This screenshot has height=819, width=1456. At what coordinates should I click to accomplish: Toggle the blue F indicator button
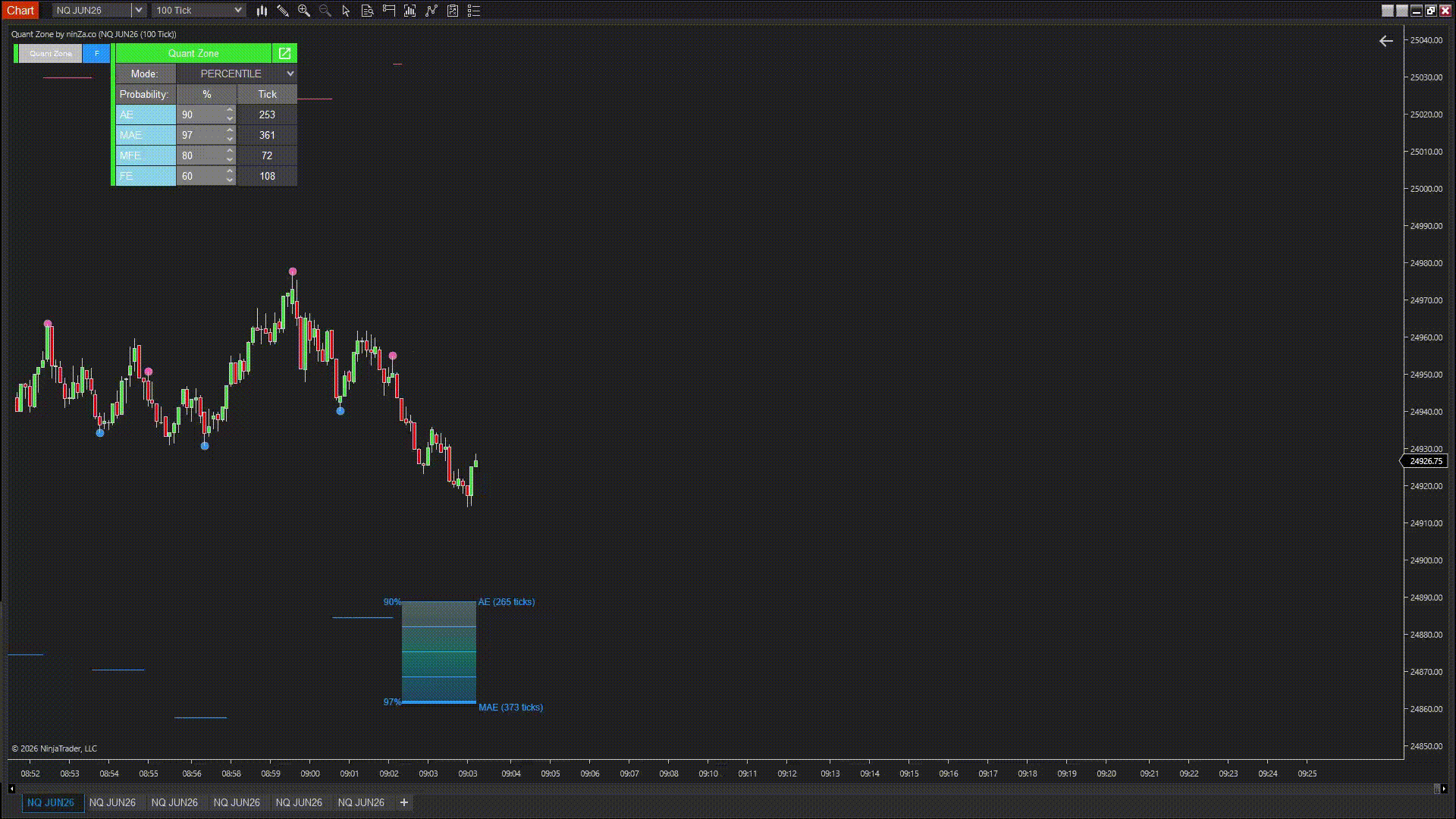(96, 53)
